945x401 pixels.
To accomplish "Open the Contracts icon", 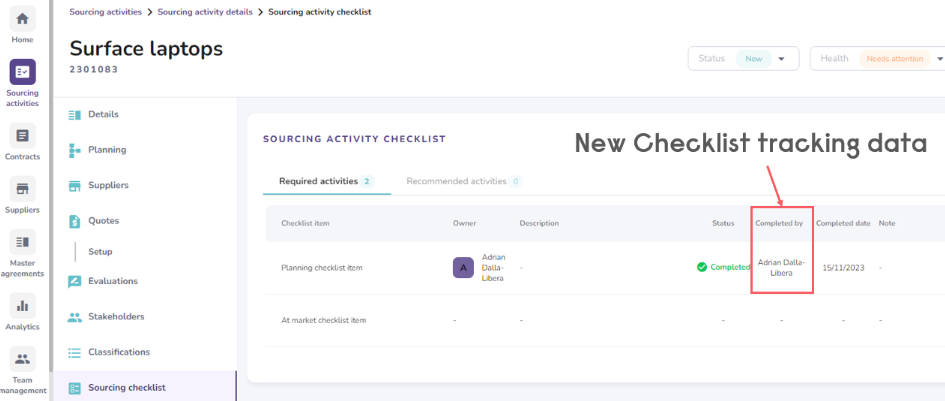I will [22, 135].
